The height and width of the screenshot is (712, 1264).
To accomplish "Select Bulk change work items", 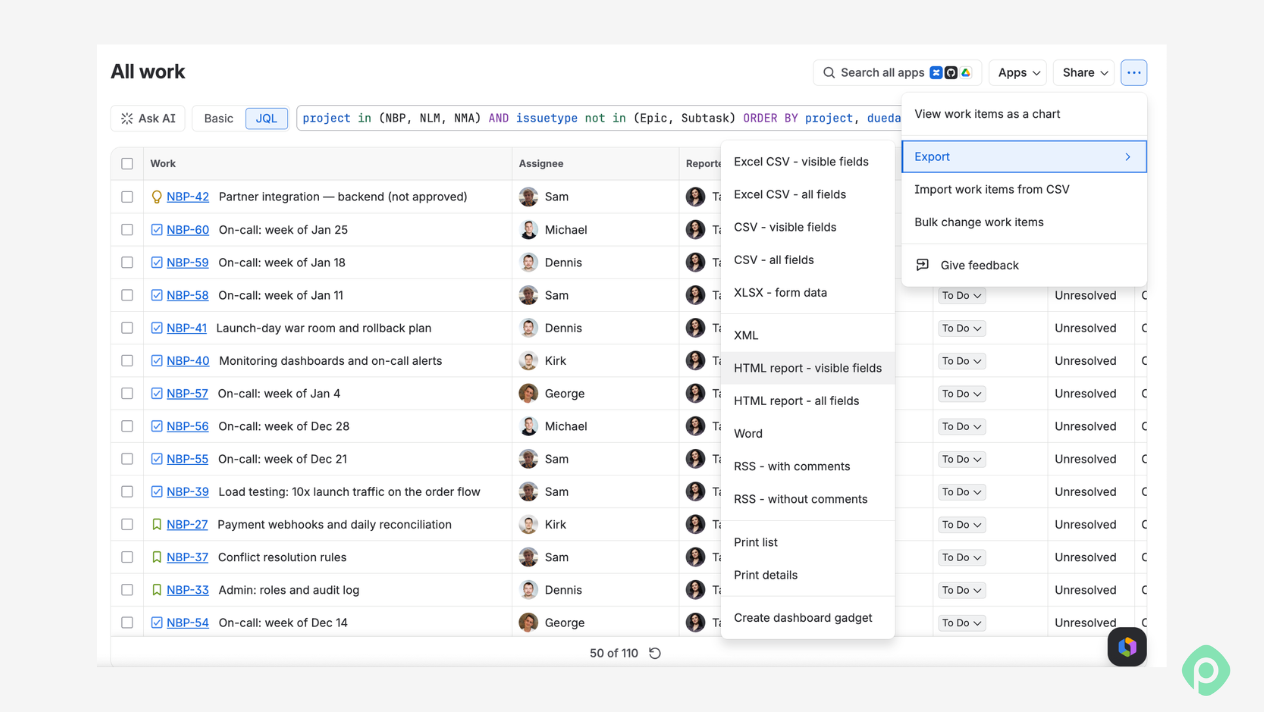I will point(1024,222).
